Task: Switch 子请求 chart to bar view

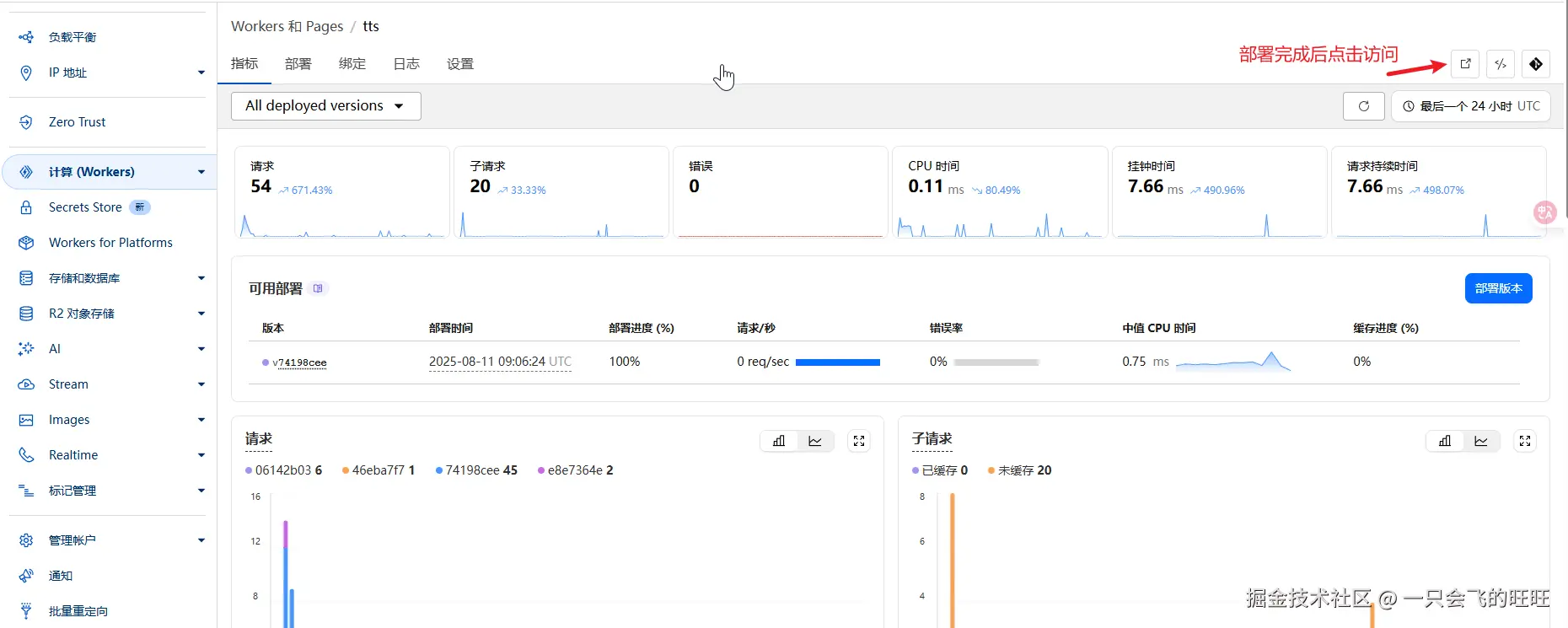Action: pyautogui.click(x=1445, y=441)
